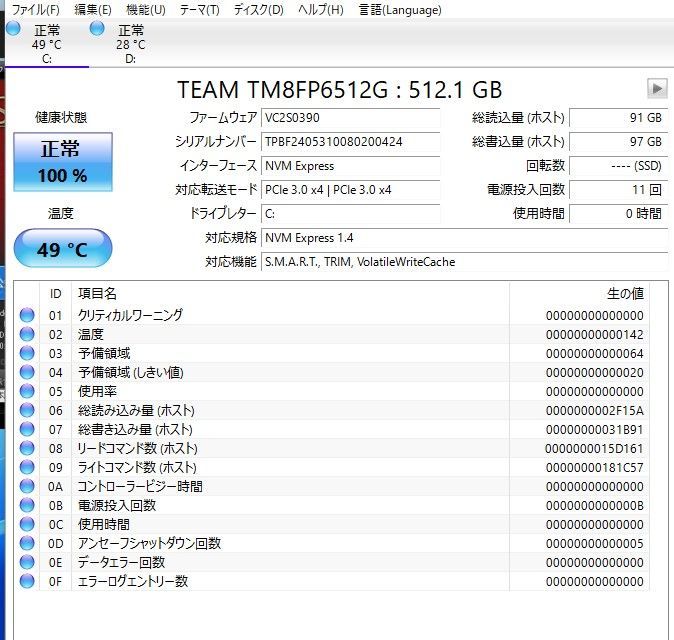674x640 pixels.
Task: Select the 使用率 attribute name
Action: [x=97, y=391]
